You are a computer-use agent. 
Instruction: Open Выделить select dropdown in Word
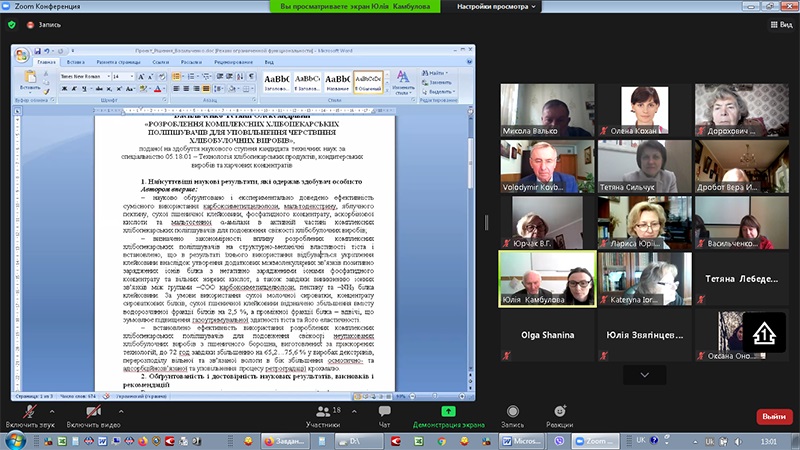[439, 92]
